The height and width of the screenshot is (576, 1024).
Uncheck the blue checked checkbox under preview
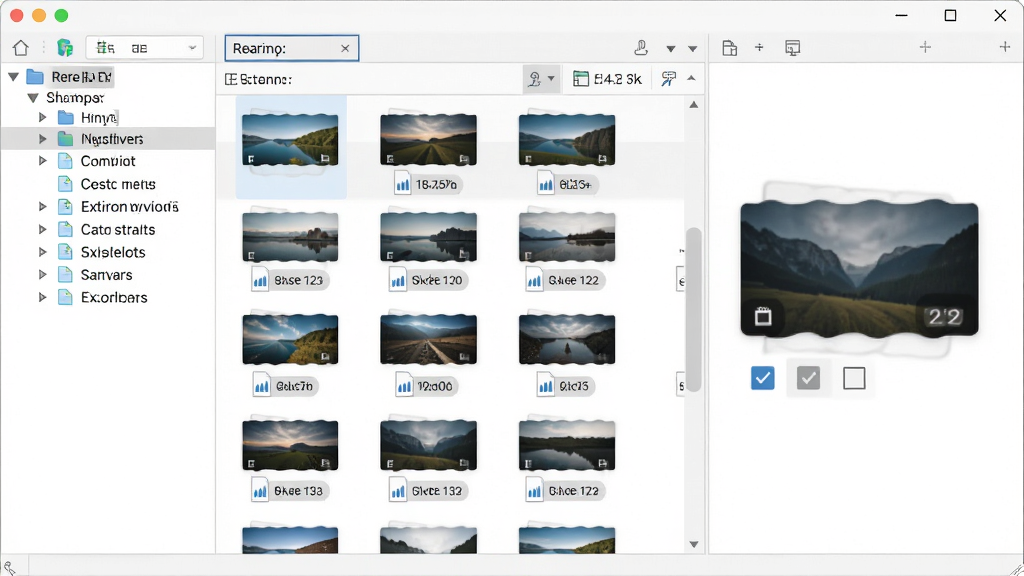click(x=763, y=378)
